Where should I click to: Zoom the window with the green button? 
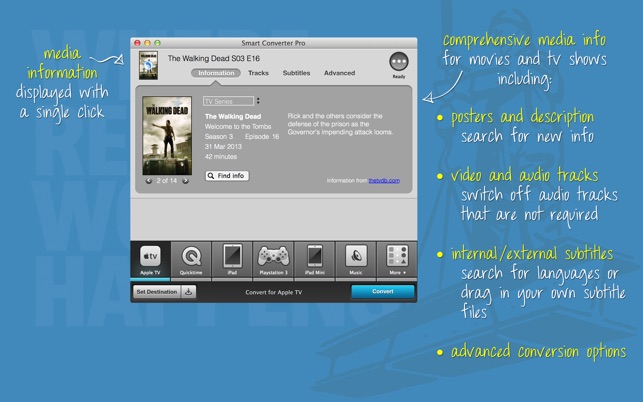coord(157,43)
